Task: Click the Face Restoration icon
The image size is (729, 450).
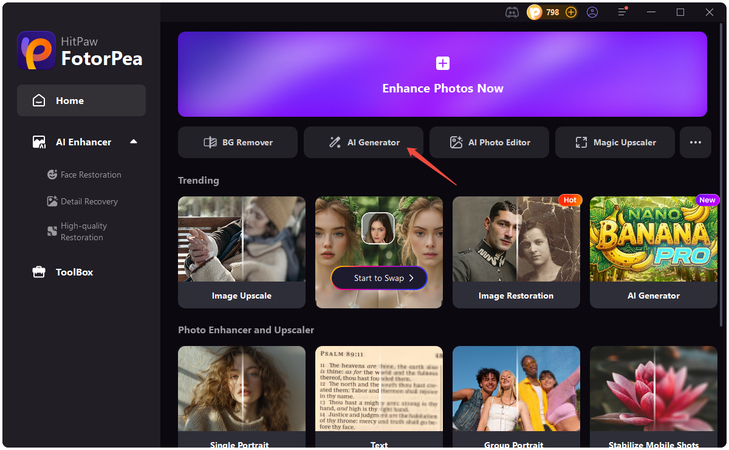Action: 52,174
